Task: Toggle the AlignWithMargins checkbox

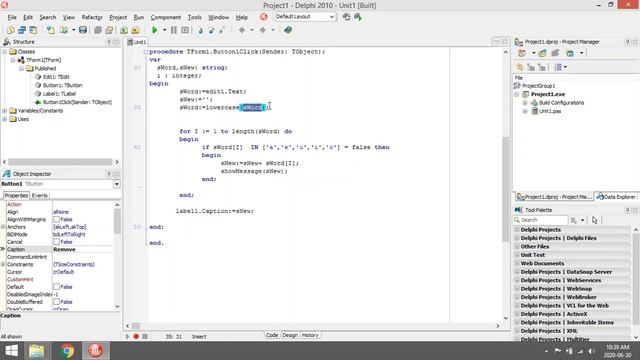Action: point(56,220)
